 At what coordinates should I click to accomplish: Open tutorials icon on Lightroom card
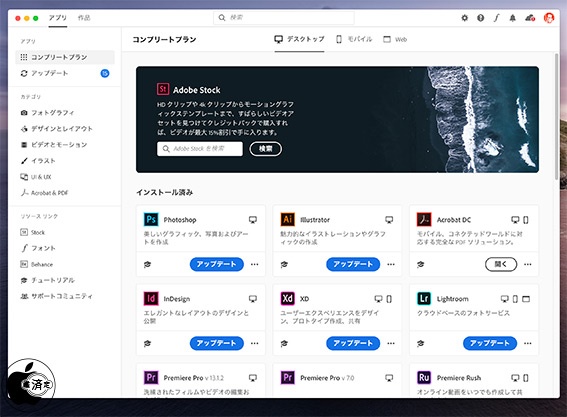[x=420, y=343]
